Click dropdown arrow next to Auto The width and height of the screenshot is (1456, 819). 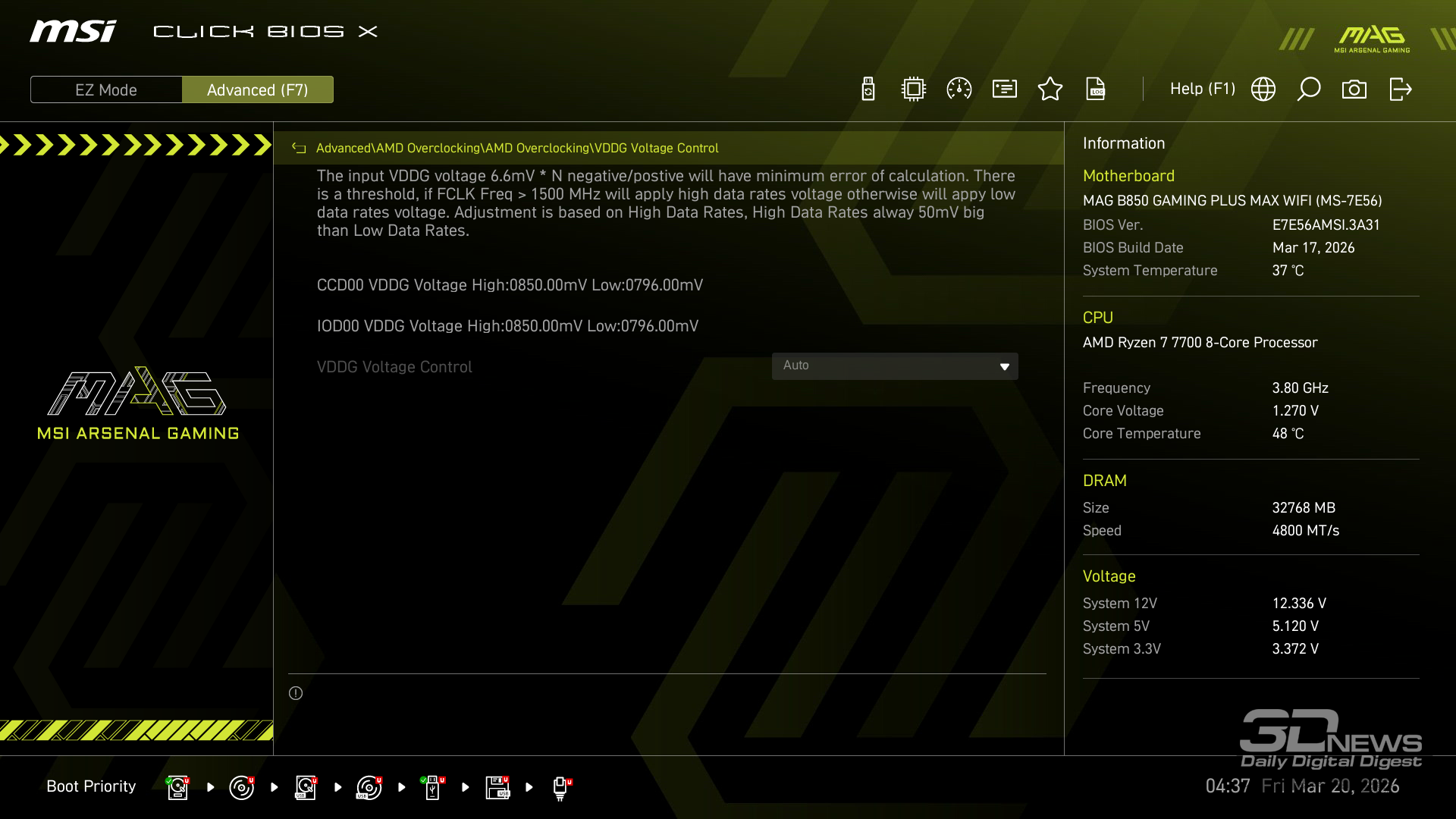[x=1004, y=367]
